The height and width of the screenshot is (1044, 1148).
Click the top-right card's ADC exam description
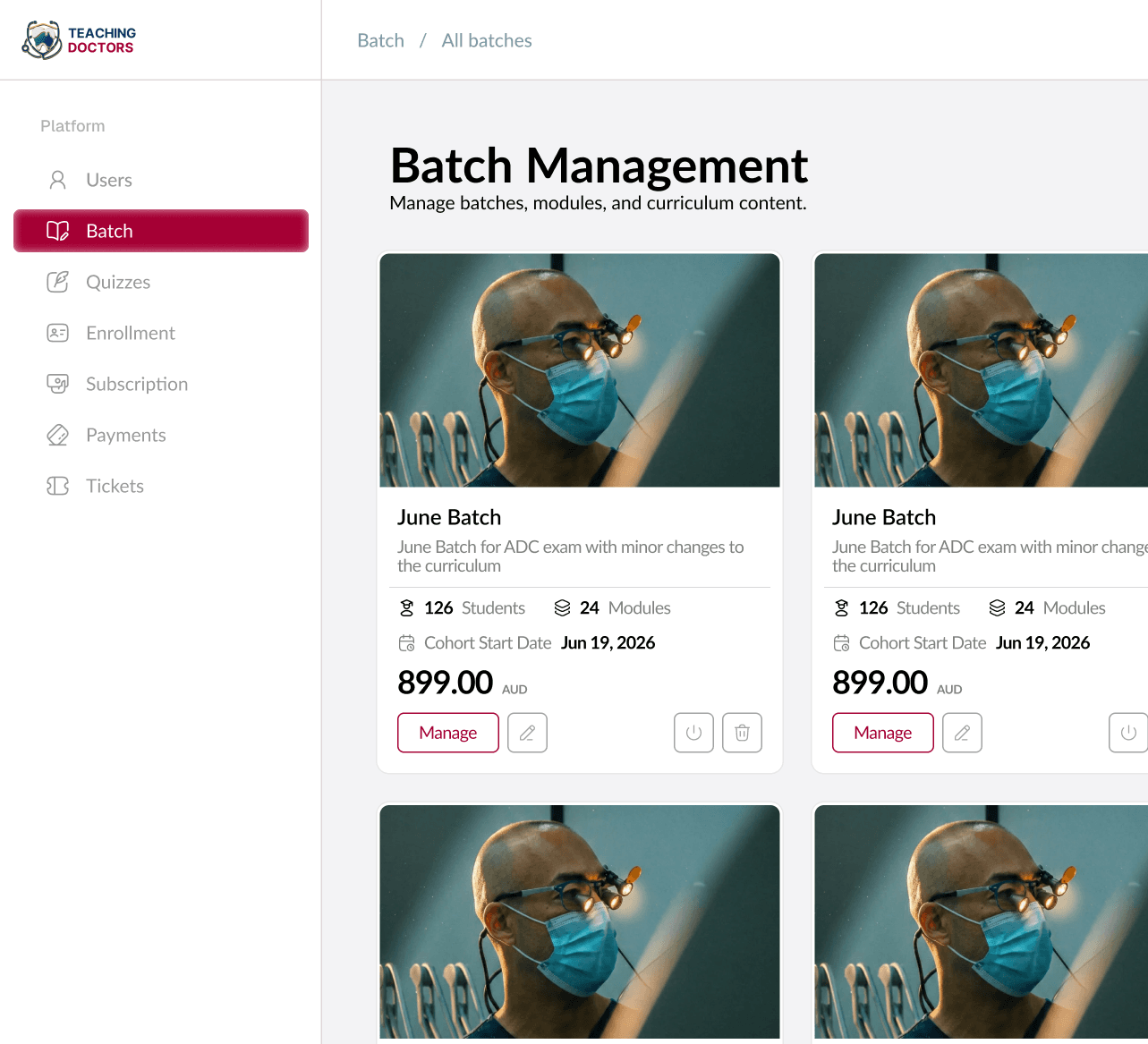tap(990, 556)
